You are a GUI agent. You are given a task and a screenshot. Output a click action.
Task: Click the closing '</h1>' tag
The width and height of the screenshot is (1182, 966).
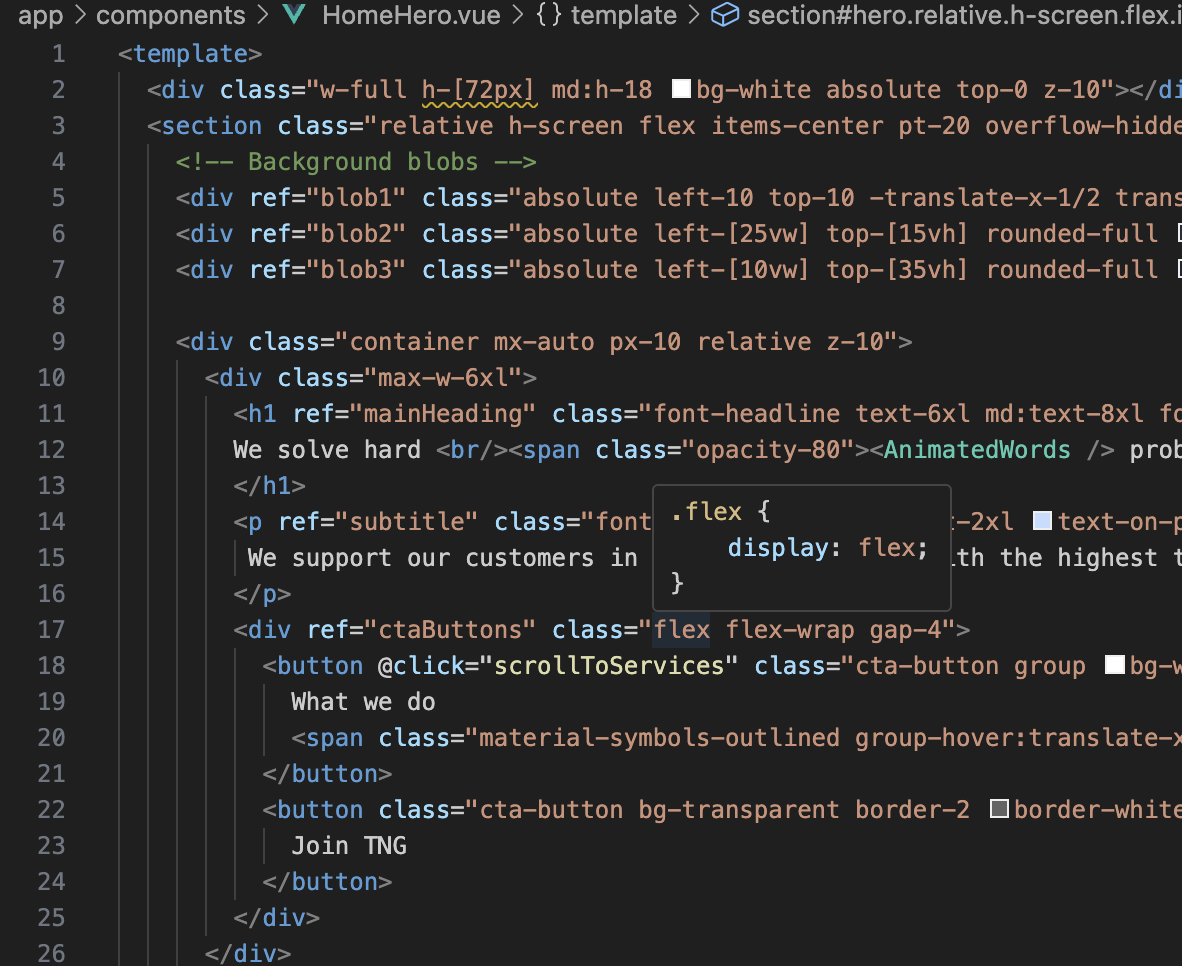pyautogui.click(x=270, y=485)
